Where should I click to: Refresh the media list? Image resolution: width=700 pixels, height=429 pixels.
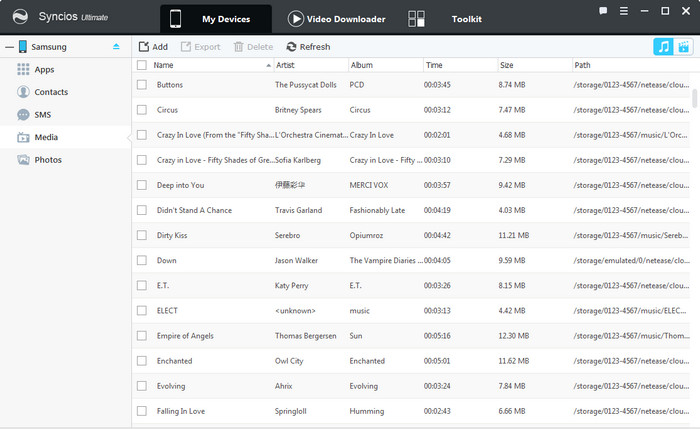pos(308,46)
